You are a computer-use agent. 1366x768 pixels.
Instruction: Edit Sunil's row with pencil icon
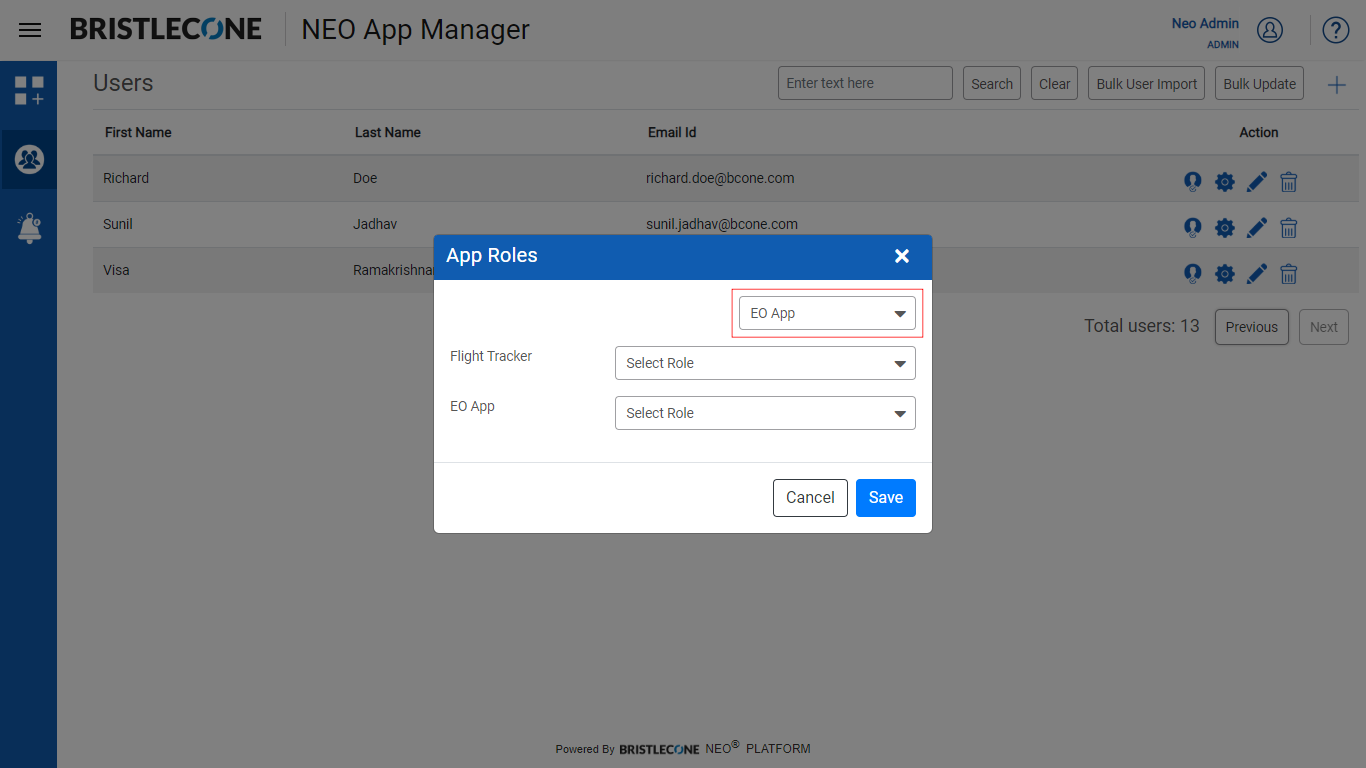coord(1257,227)
